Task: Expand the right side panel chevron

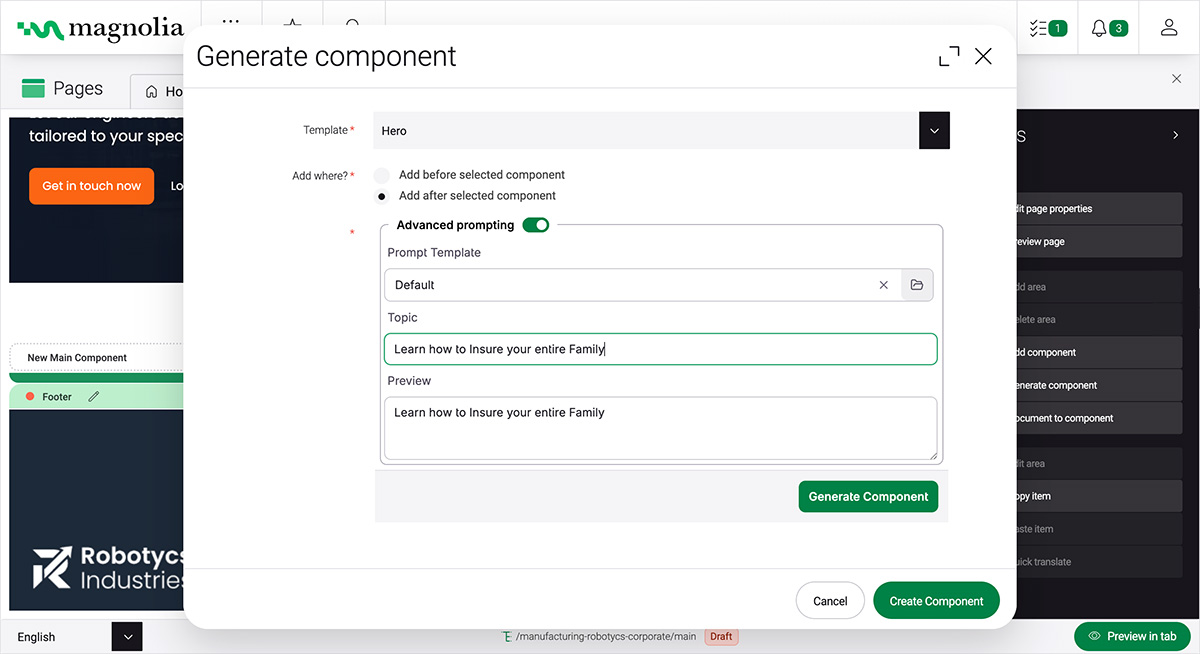Action: click(1175, 135)
